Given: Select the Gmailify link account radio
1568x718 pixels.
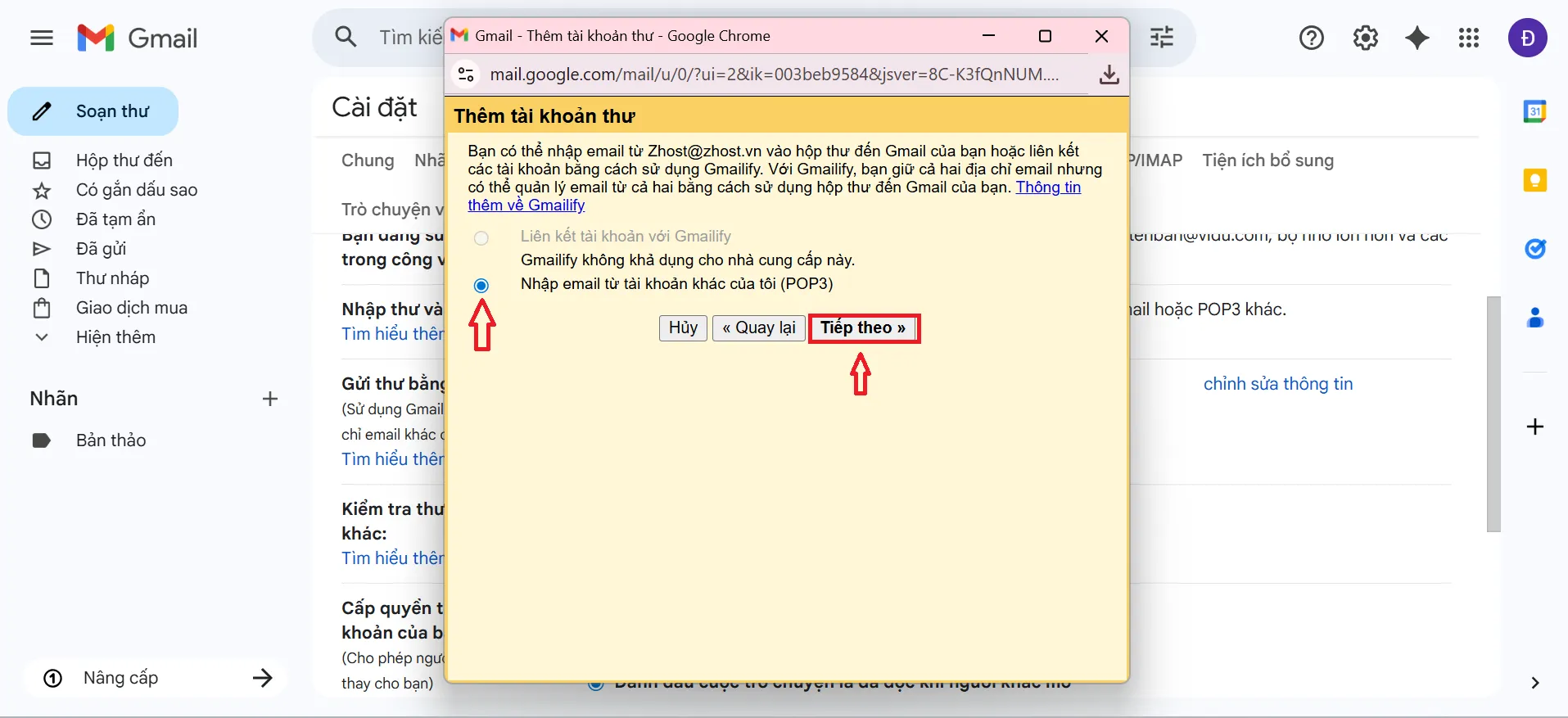Looking at the screenshot, I should point(481,238).
